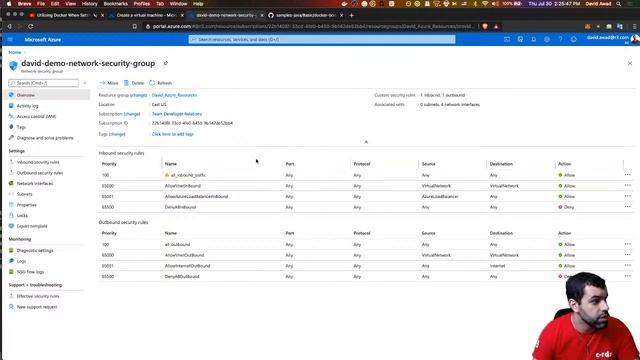Click the Move toolbar button
This screenshot has width=640, height=360.
pos(109,83)
